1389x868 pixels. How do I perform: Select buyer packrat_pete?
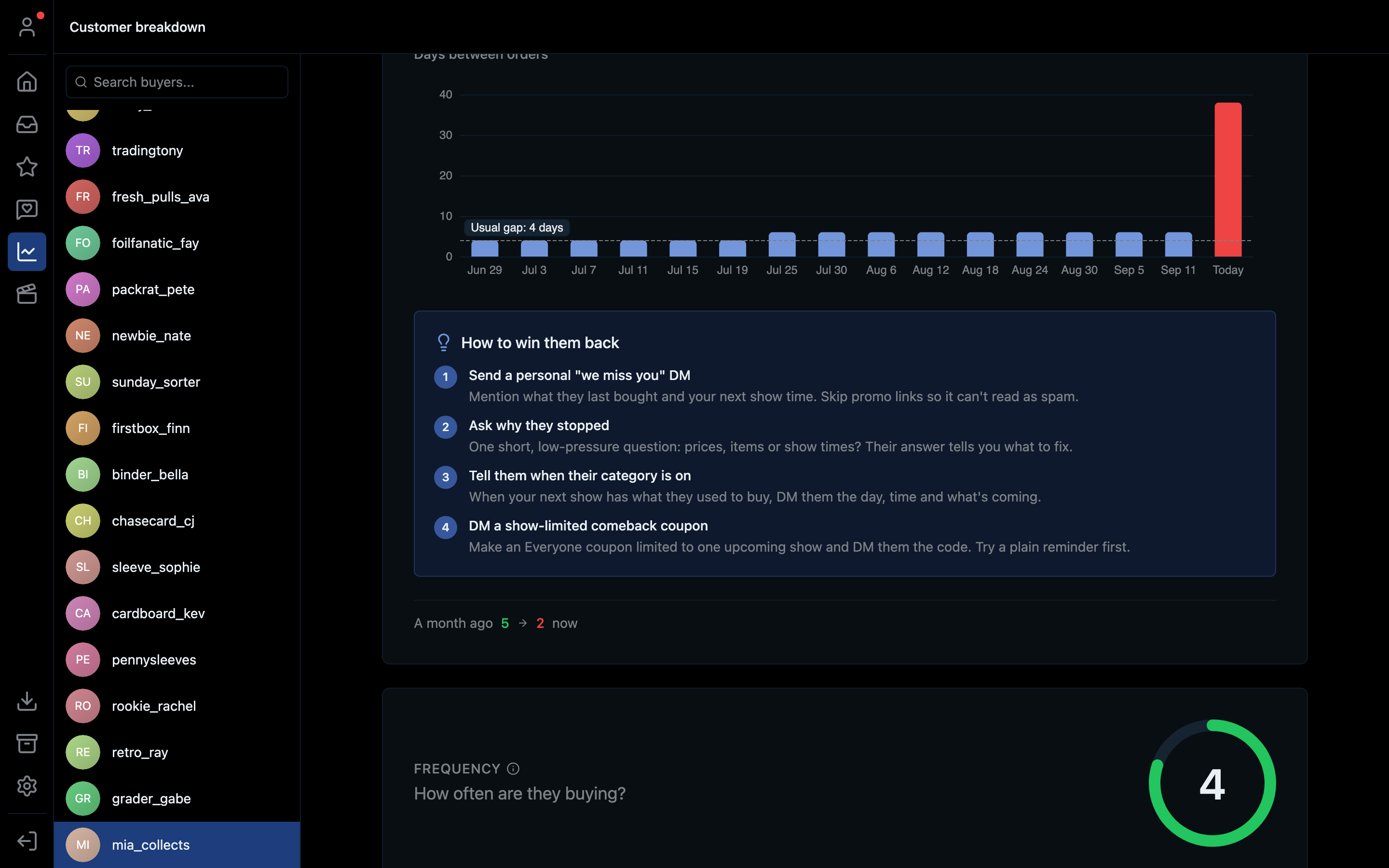(177, 289)
